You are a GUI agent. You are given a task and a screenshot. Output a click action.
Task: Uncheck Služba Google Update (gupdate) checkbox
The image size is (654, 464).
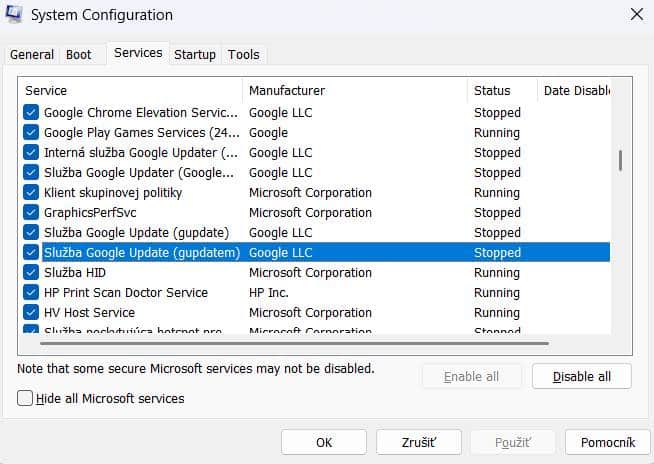[31, 232]
